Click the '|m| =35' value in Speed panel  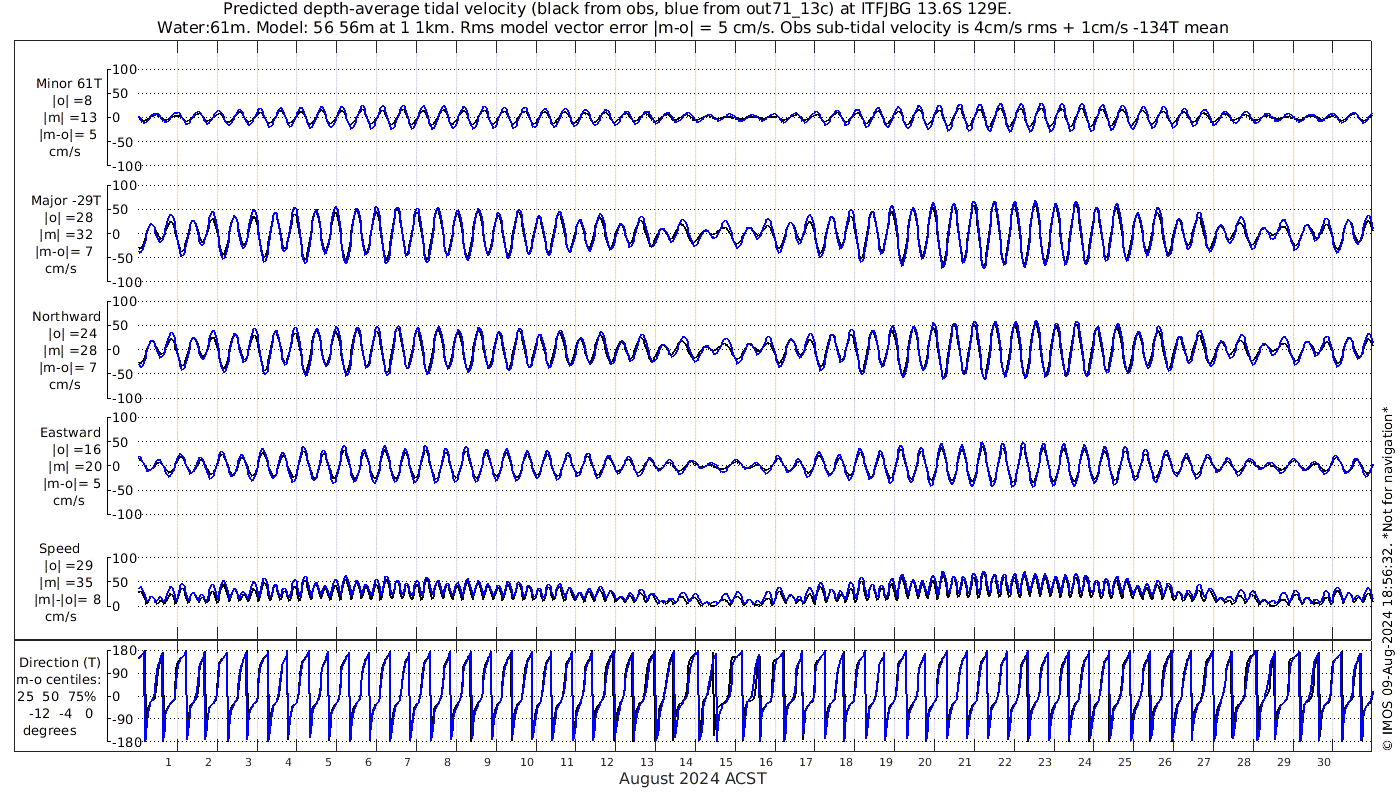(x=67, y=582)
